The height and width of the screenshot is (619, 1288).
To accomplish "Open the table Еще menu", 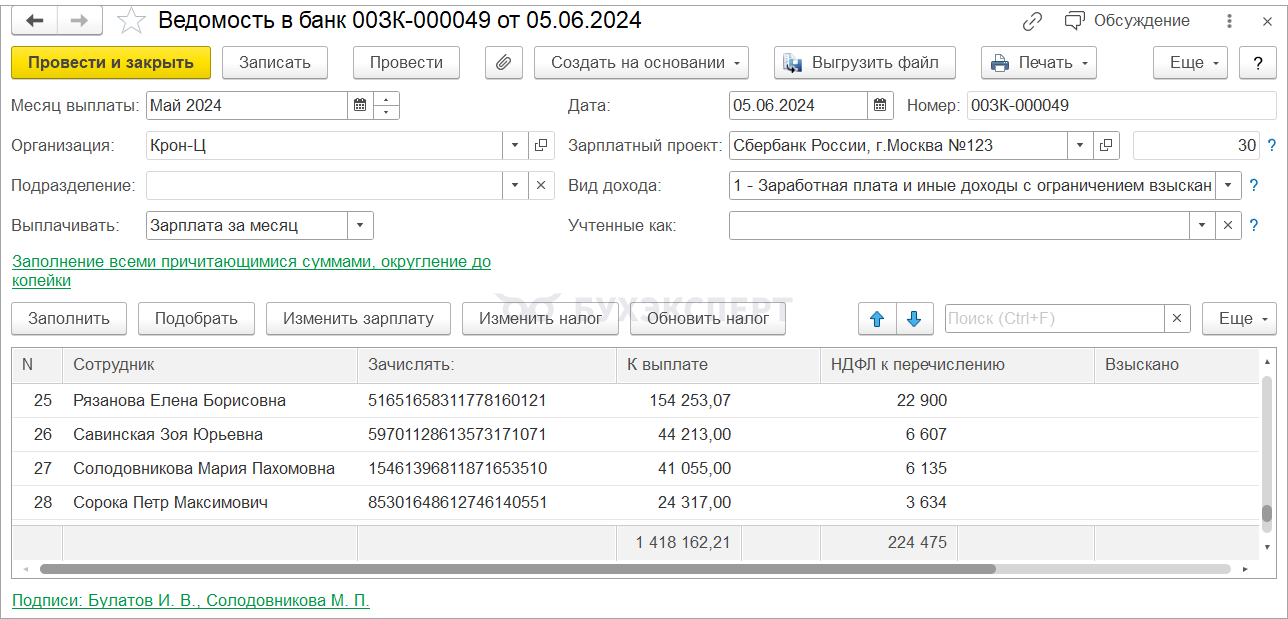I will pyautogui.click(x=1239, y=318).
